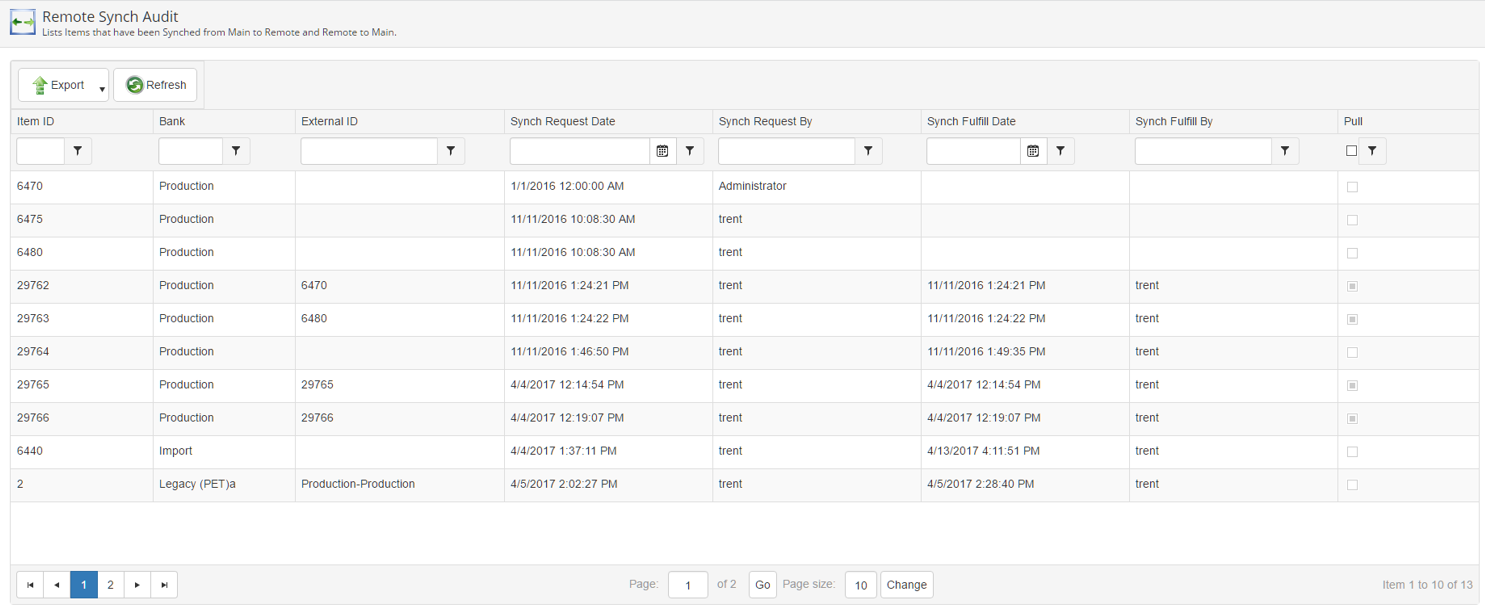Sort by the Synch Request Date column header
This screenshot has height=613, width=1485.
coord(562,121)
